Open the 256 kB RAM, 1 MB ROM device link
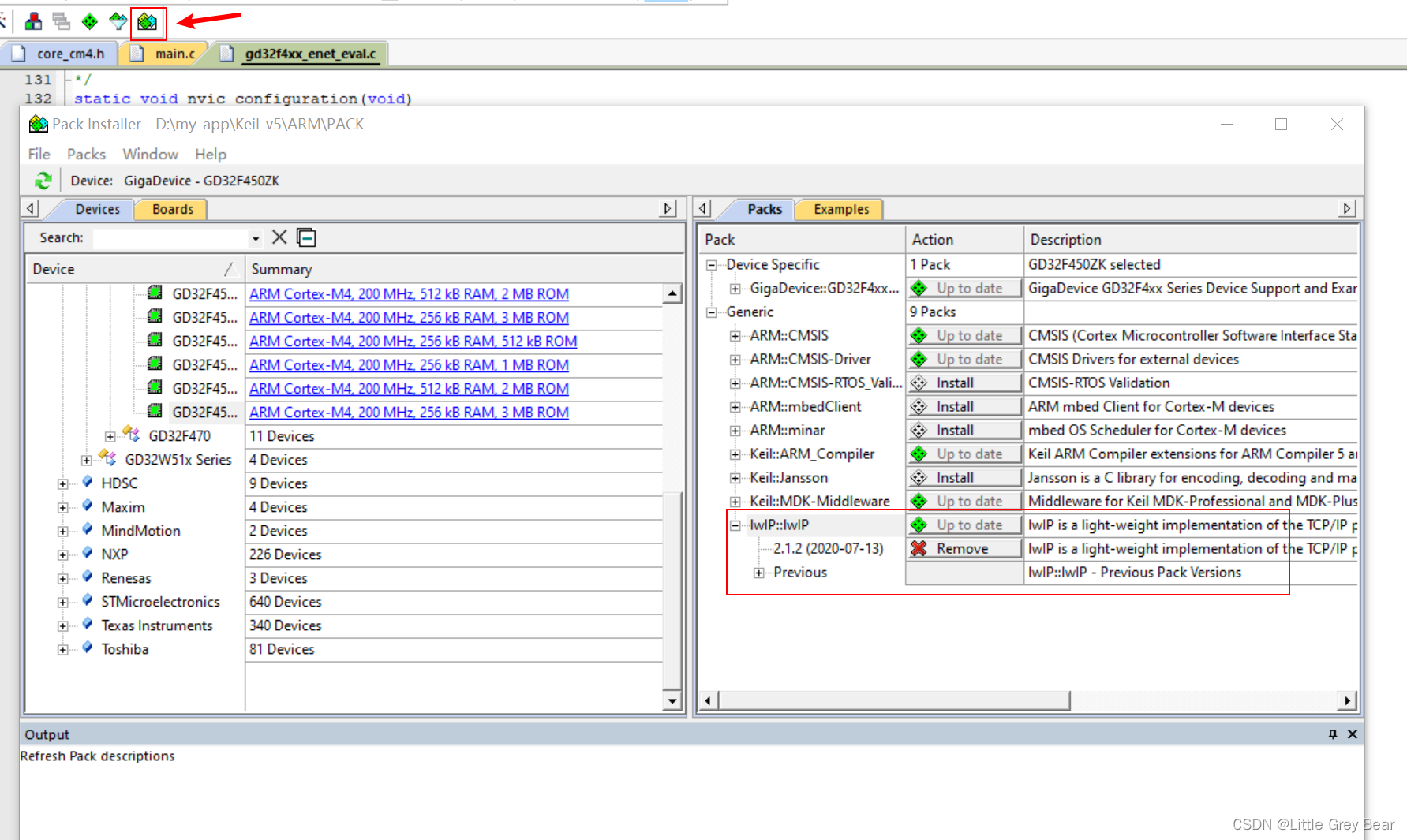This screenshot has height=840, width=1407. pos(409,365)
